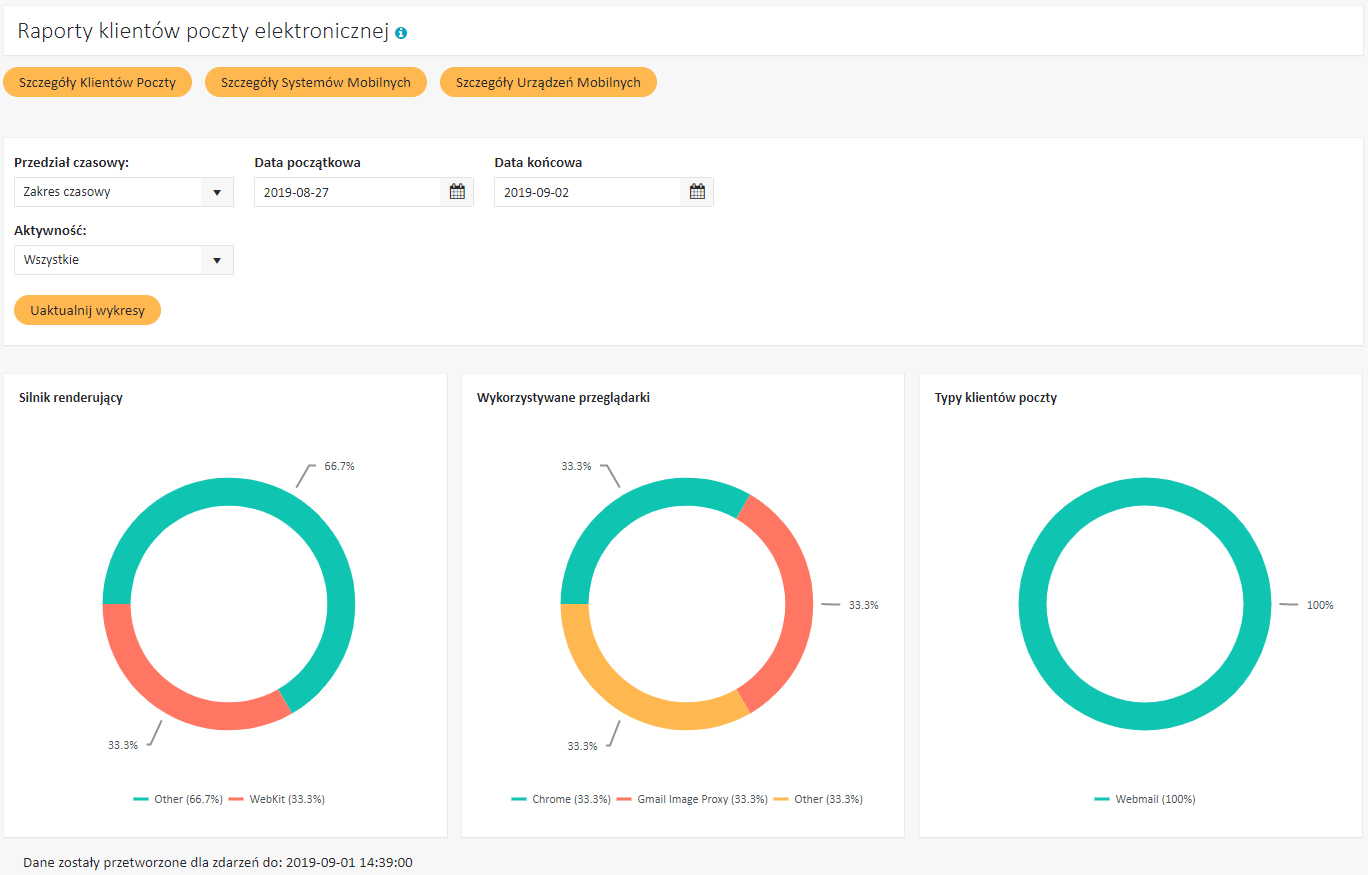Expand the Przedział czasowy dropdown
This screenshot has width=1368, height=875.
(124, 192)
